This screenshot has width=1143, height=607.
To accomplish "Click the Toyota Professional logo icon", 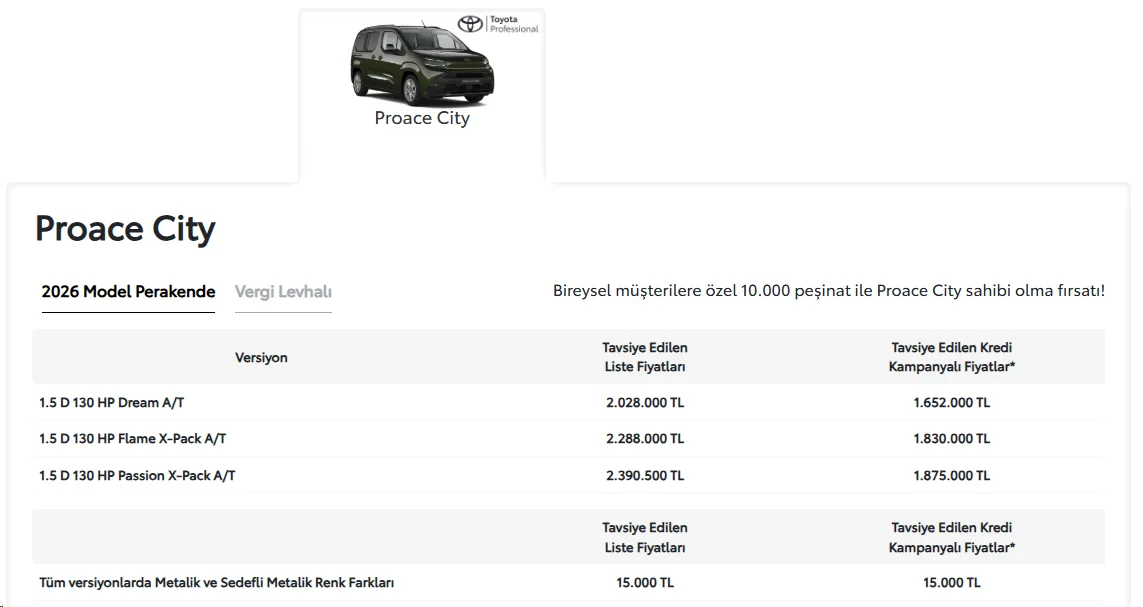I will tap(498, 24).
